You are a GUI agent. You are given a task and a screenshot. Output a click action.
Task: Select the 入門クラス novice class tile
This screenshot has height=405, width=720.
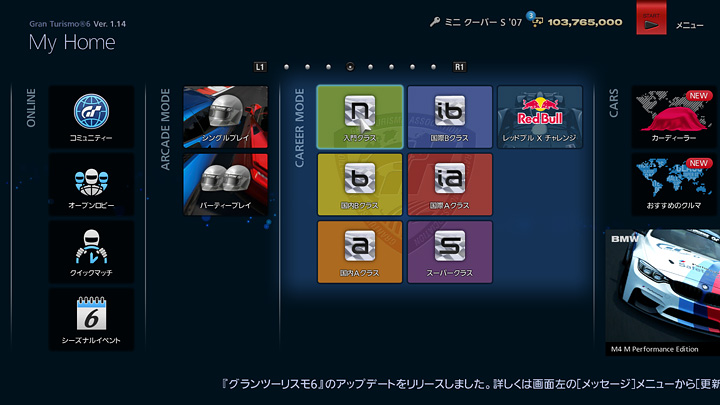coord(360,116)
